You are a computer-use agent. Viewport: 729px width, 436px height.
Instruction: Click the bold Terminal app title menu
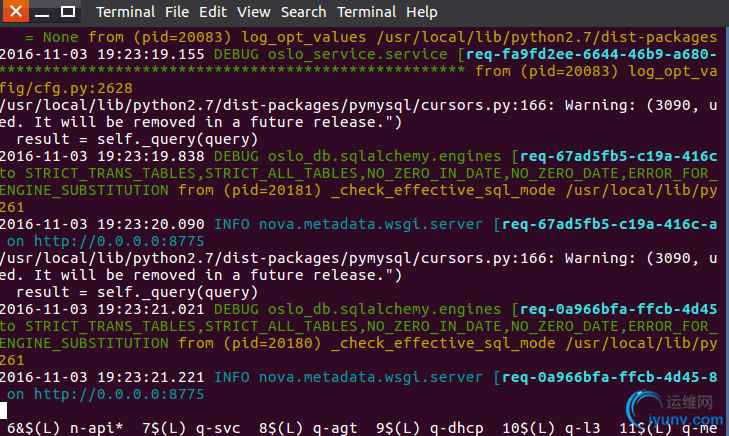point(125,12)
